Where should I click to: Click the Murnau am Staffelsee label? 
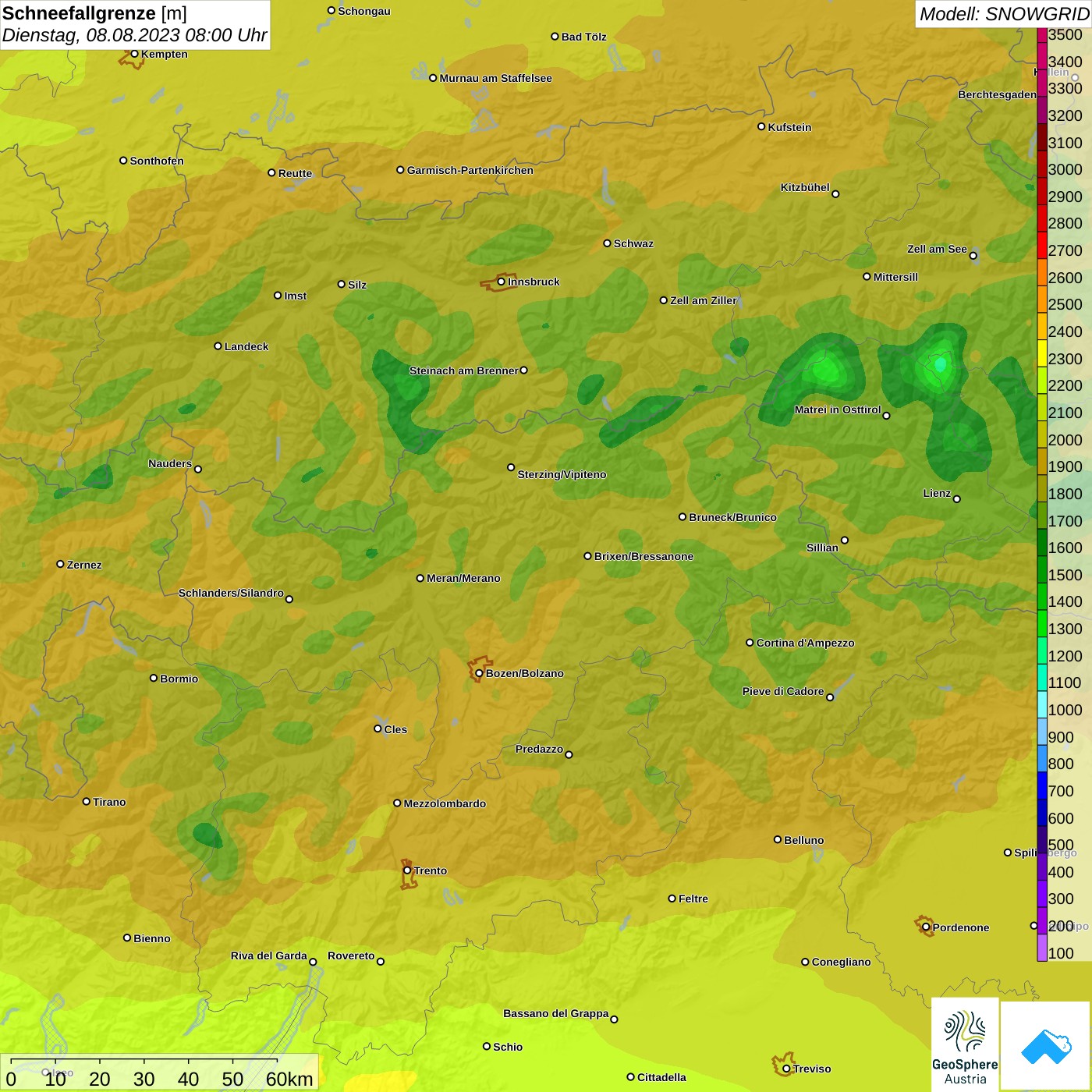(495, 78)
